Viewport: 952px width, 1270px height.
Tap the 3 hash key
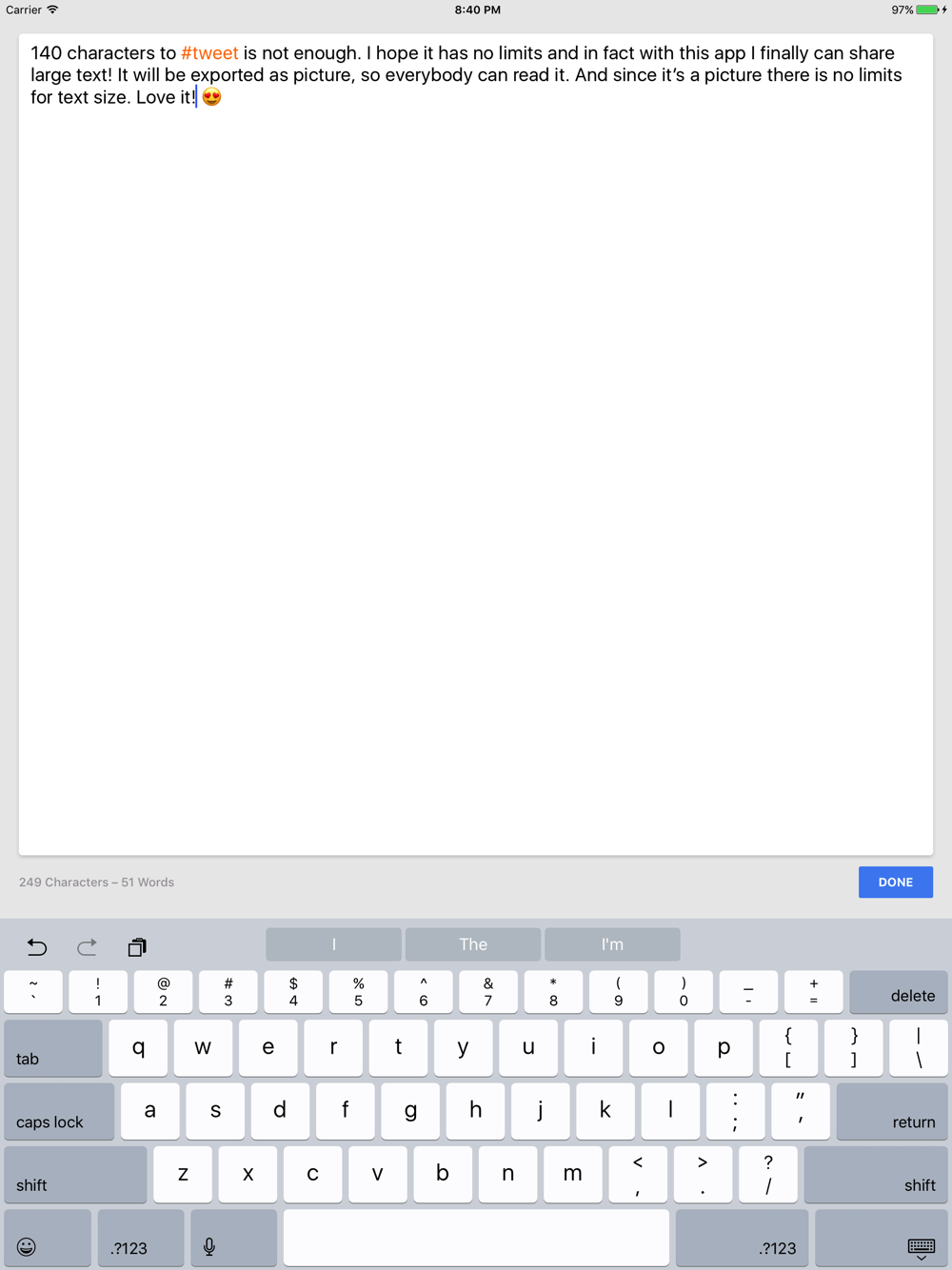tap(228, 992)
